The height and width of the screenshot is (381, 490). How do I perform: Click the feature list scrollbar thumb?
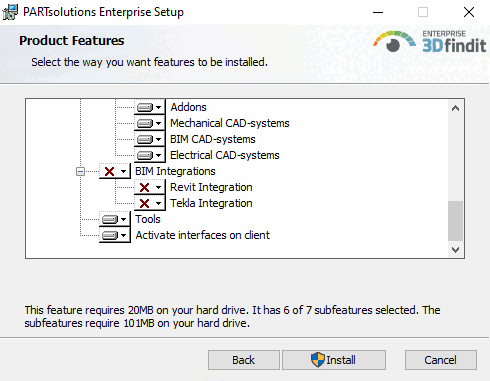[x=455, y=221]
